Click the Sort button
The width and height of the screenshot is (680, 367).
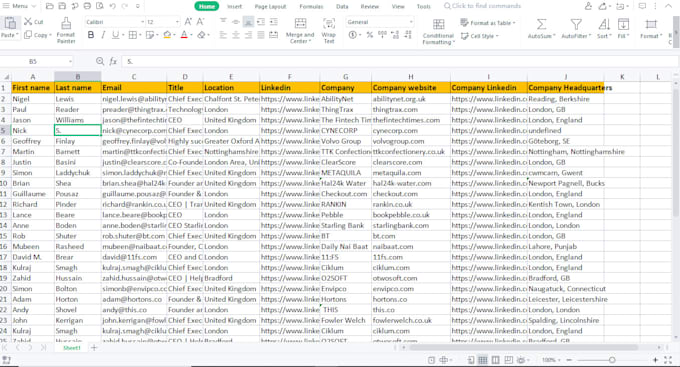coord(604,29)
